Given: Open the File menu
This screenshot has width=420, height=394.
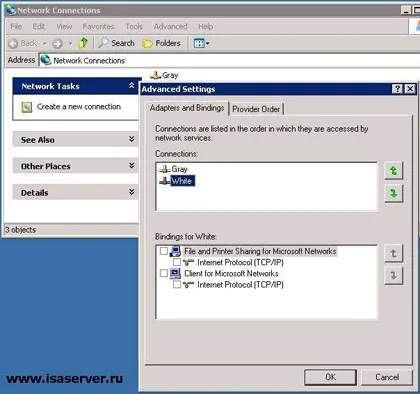Looking at the screenshot, I should (16, 26).
